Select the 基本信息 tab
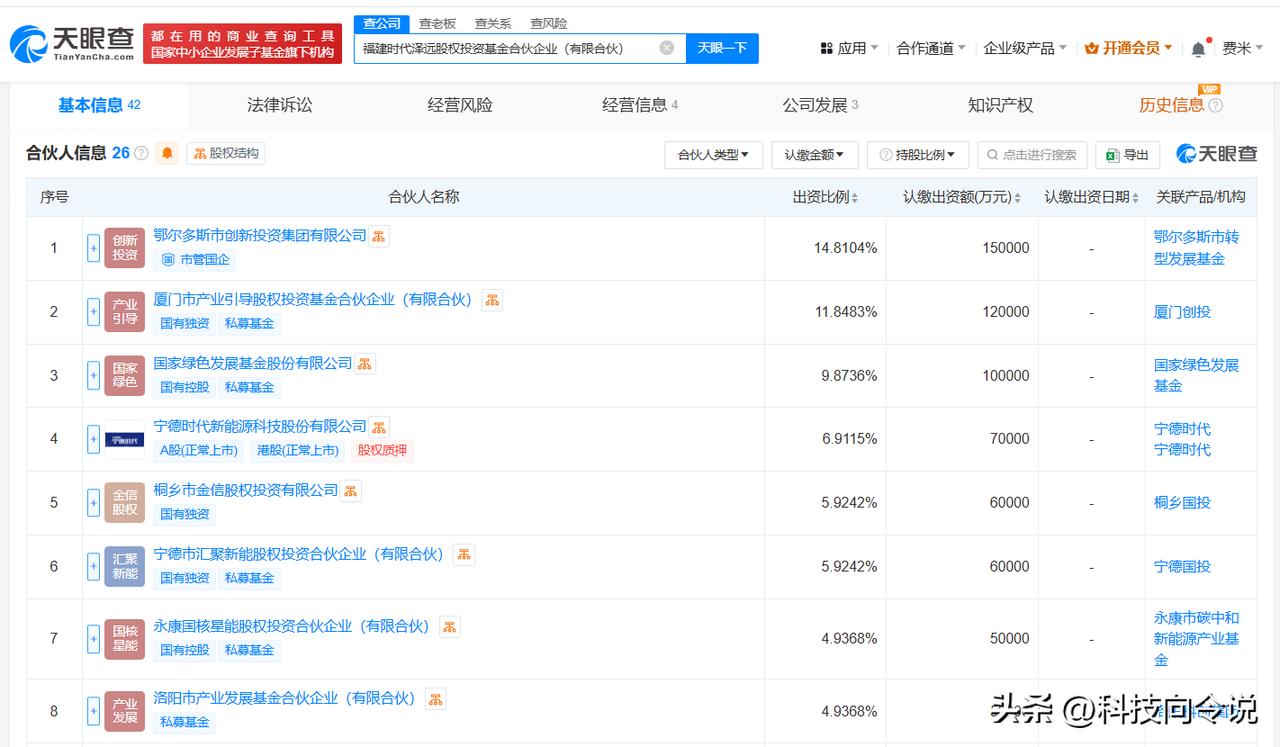This screenshot has height=747, width=1280. point(99,105)
